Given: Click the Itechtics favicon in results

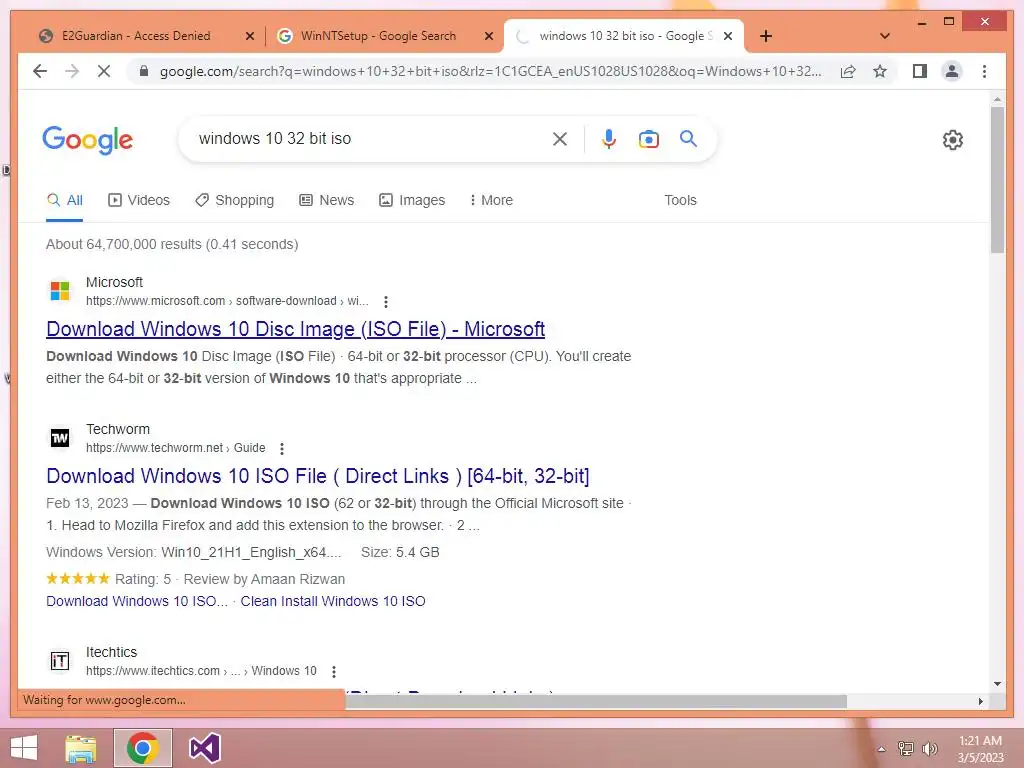Looking at the screenshot, I should [60, 661].
